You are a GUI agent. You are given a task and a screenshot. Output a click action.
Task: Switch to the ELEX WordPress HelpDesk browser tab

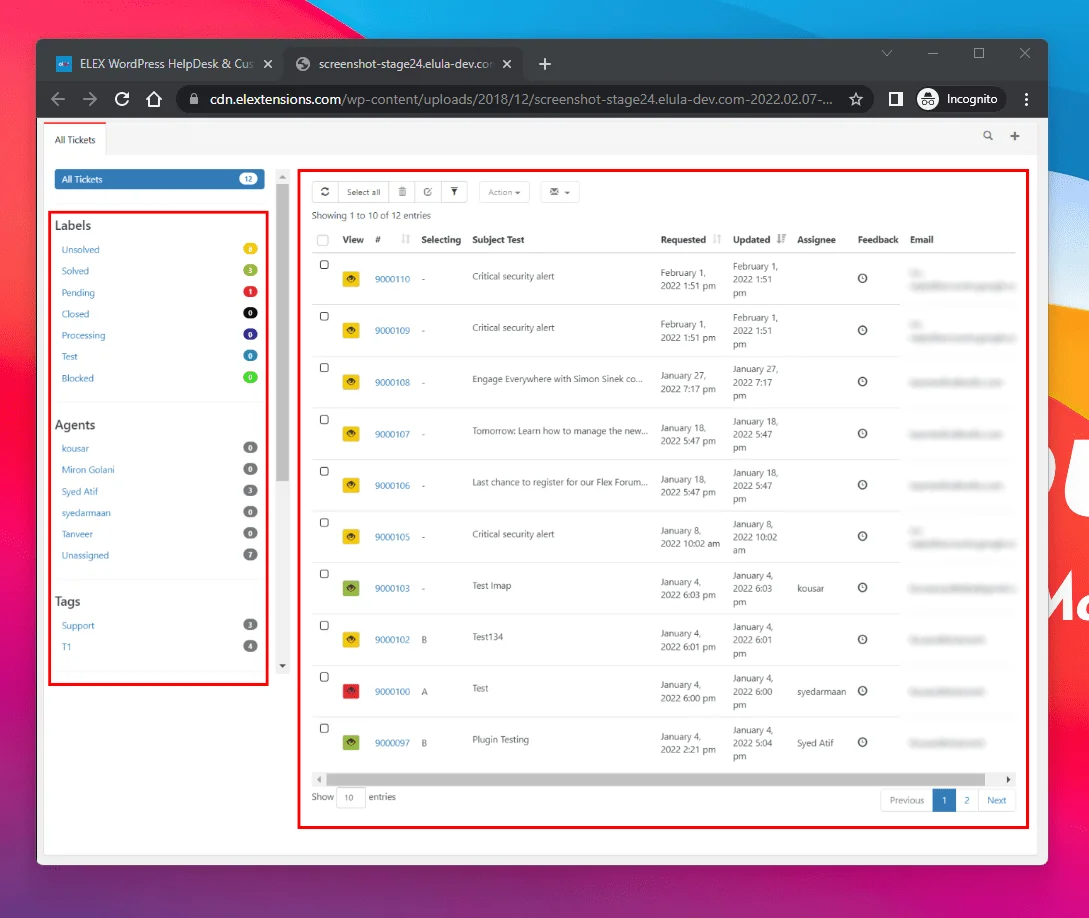point(158,64)
